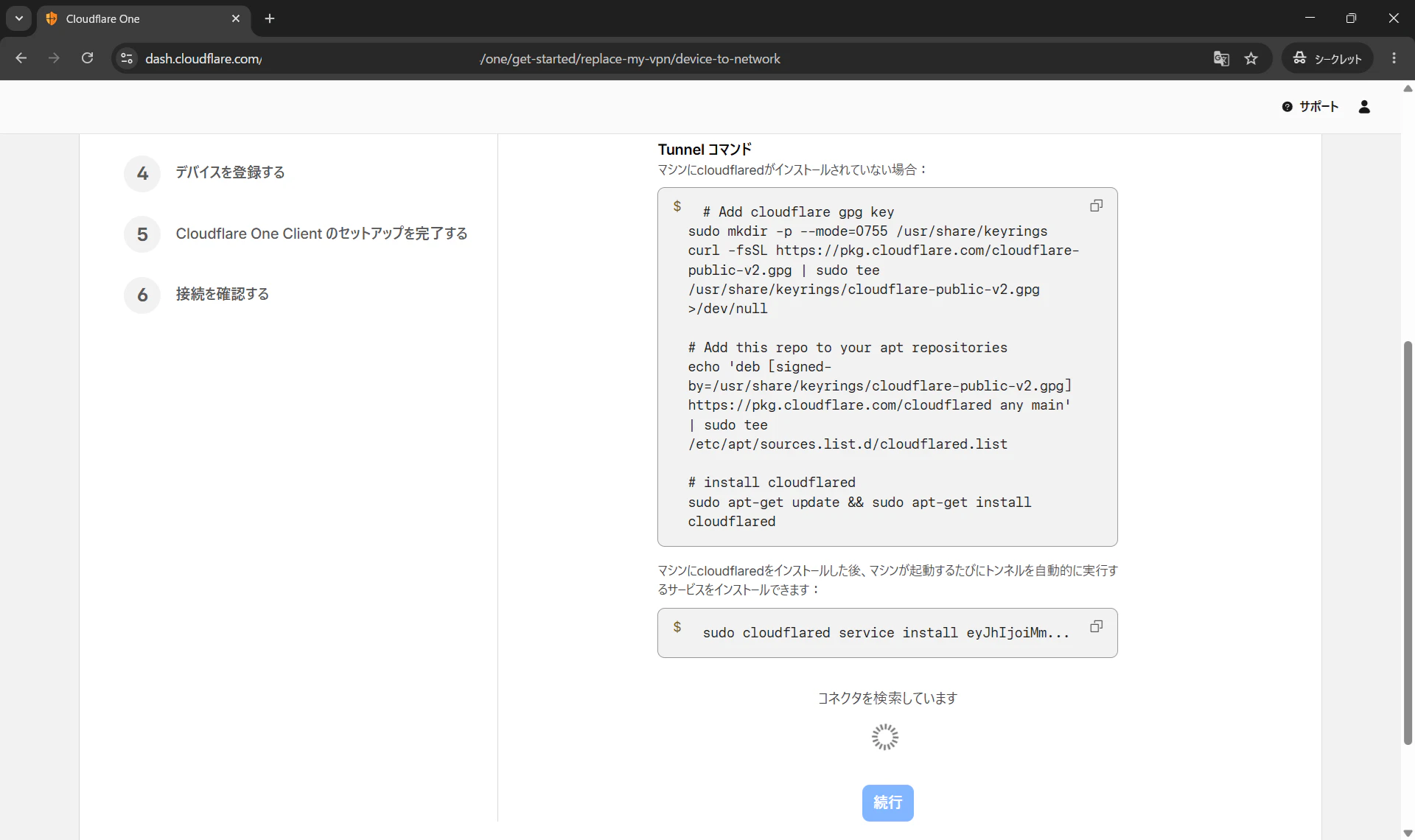Click the vertical page scrollbar thumb
1415x840 pixels.
[x=1408, y=542]
